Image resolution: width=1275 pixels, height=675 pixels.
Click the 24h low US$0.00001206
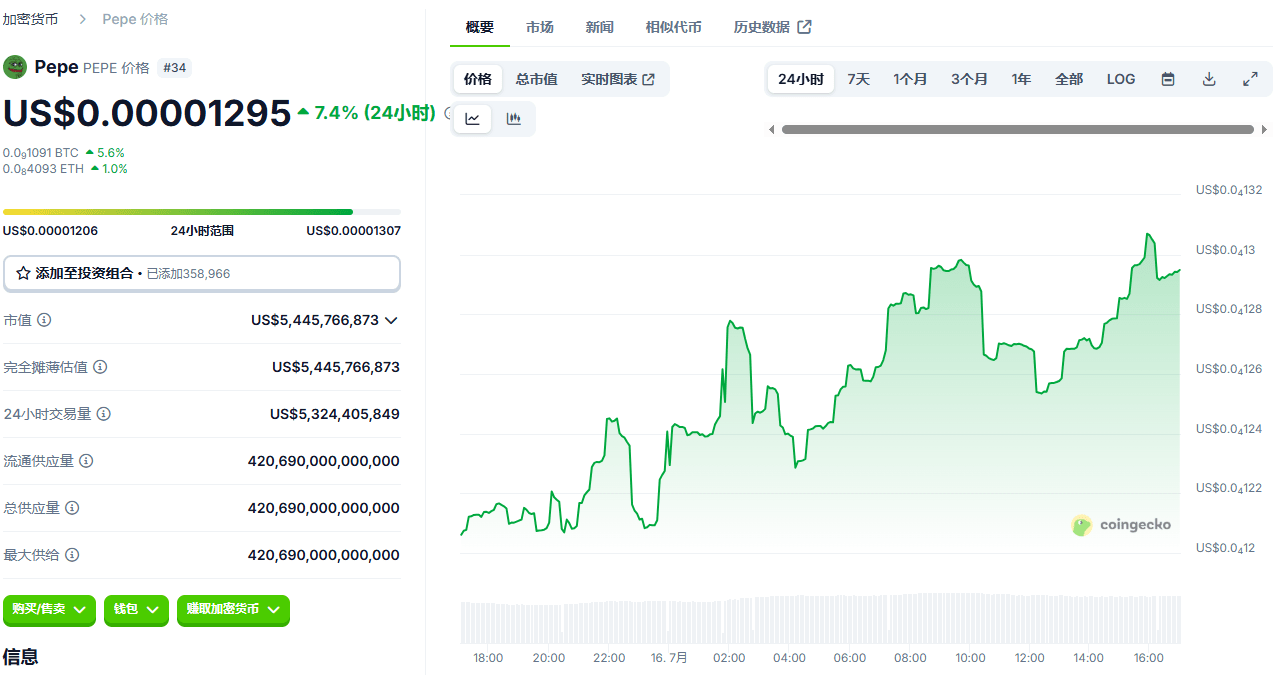pos(51,231)
